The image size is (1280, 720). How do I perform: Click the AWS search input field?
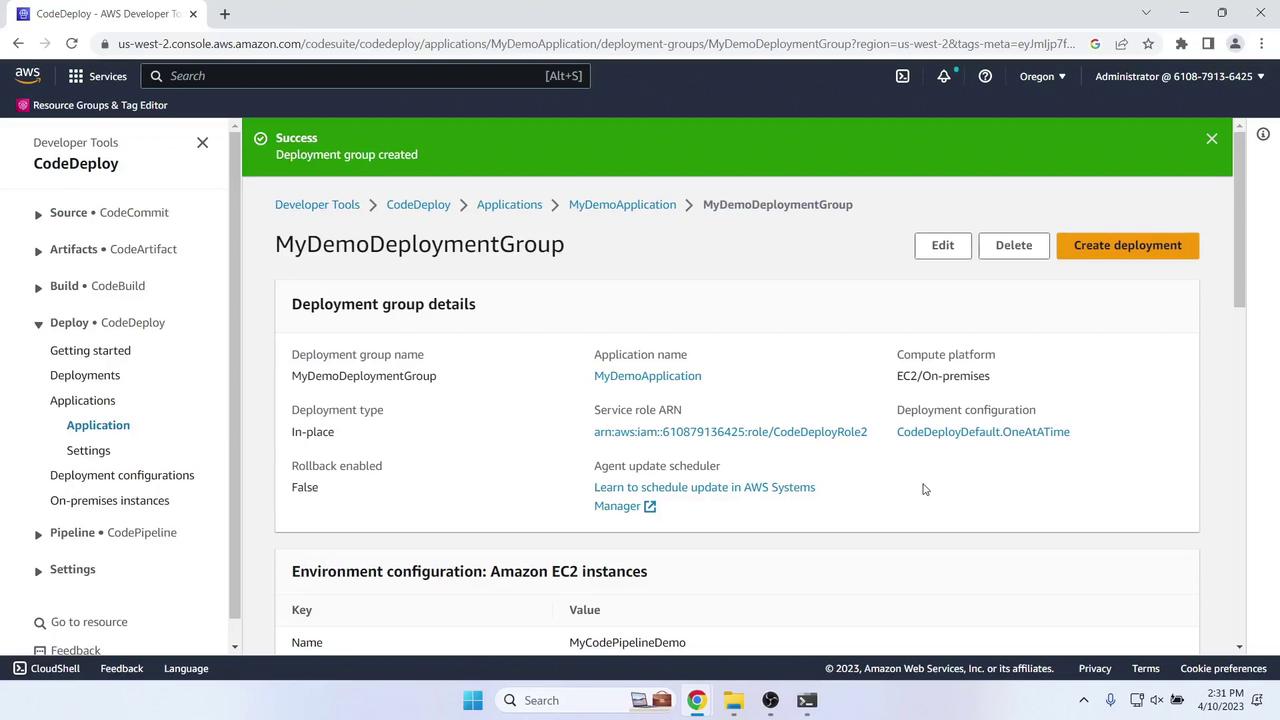(365, 76)
